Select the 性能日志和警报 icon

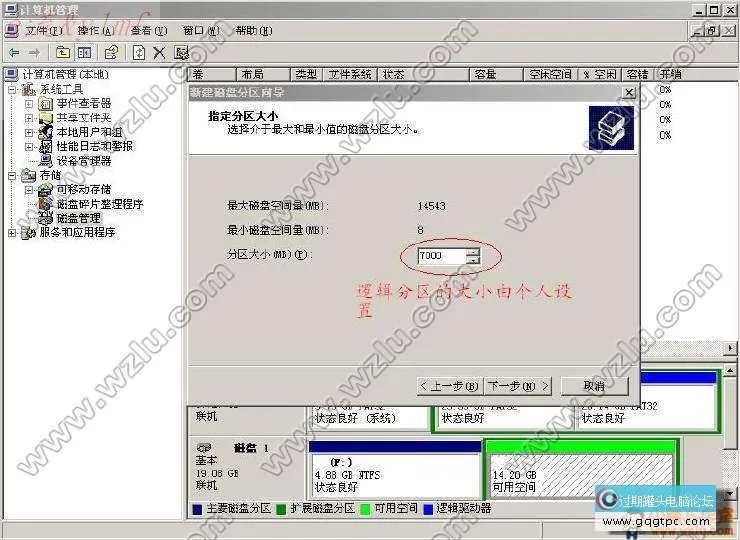45,146
